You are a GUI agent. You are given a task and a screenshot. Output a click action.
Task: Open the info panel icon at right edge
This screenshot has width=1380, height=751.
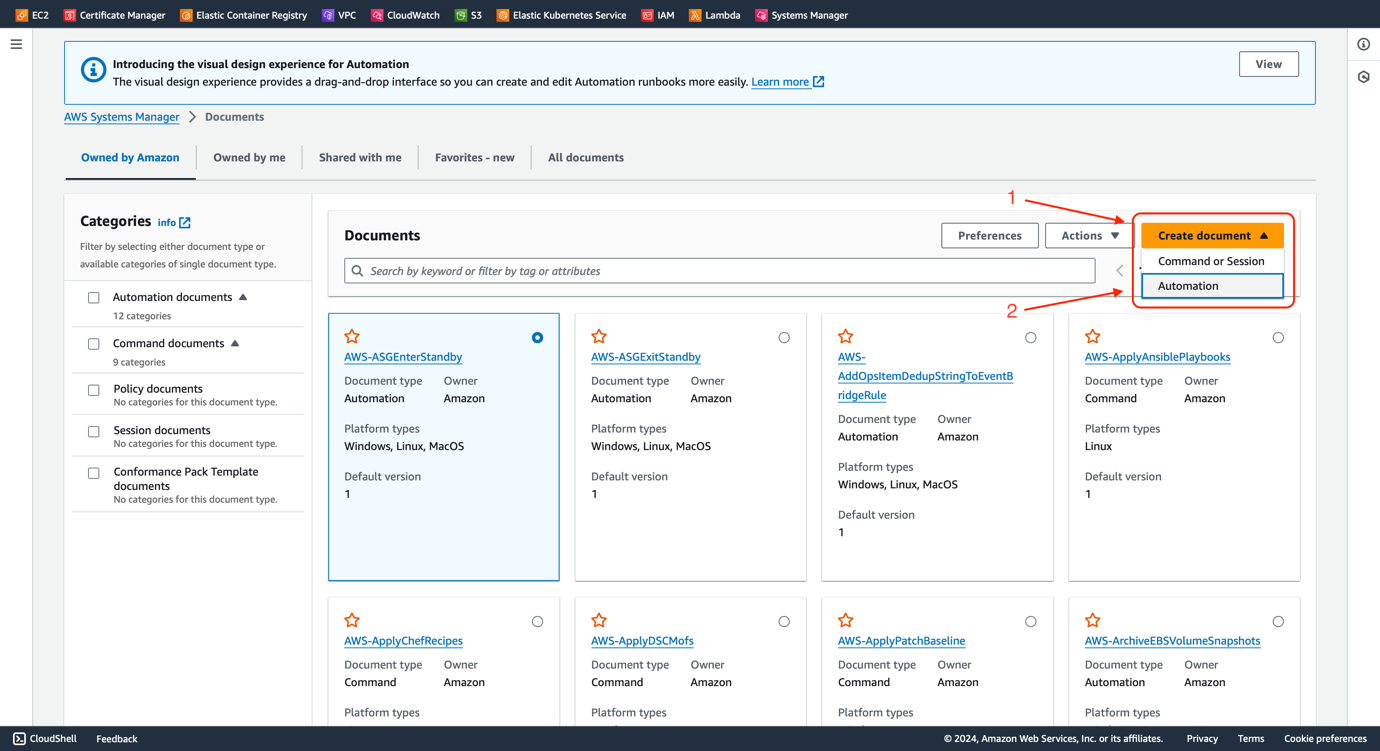tap(1364, 44)
